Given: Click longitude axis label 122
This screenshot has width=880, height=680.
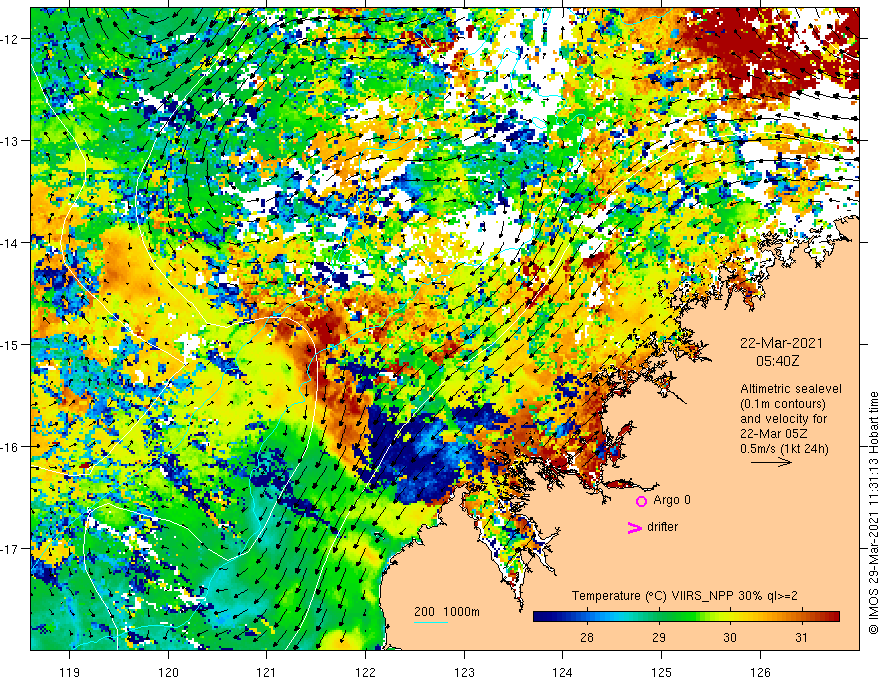Looking at the screenshot, I should click(365, 672).
